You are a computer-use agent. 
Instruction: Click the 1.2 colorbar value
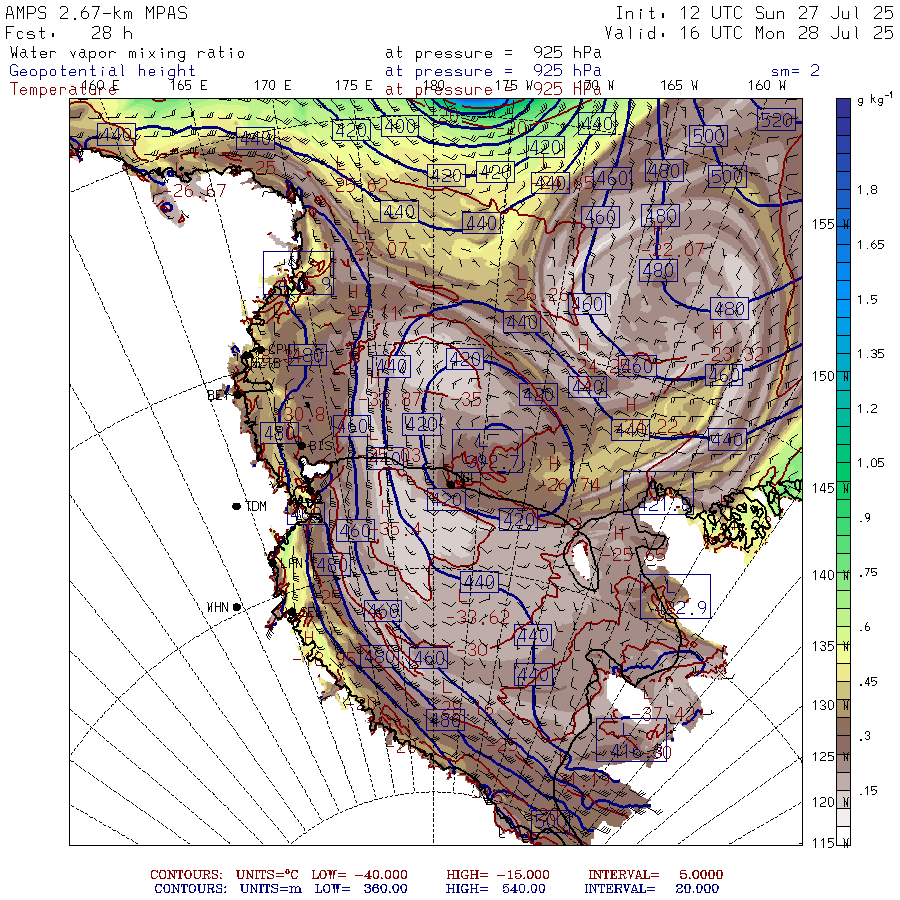coord(867,409)
